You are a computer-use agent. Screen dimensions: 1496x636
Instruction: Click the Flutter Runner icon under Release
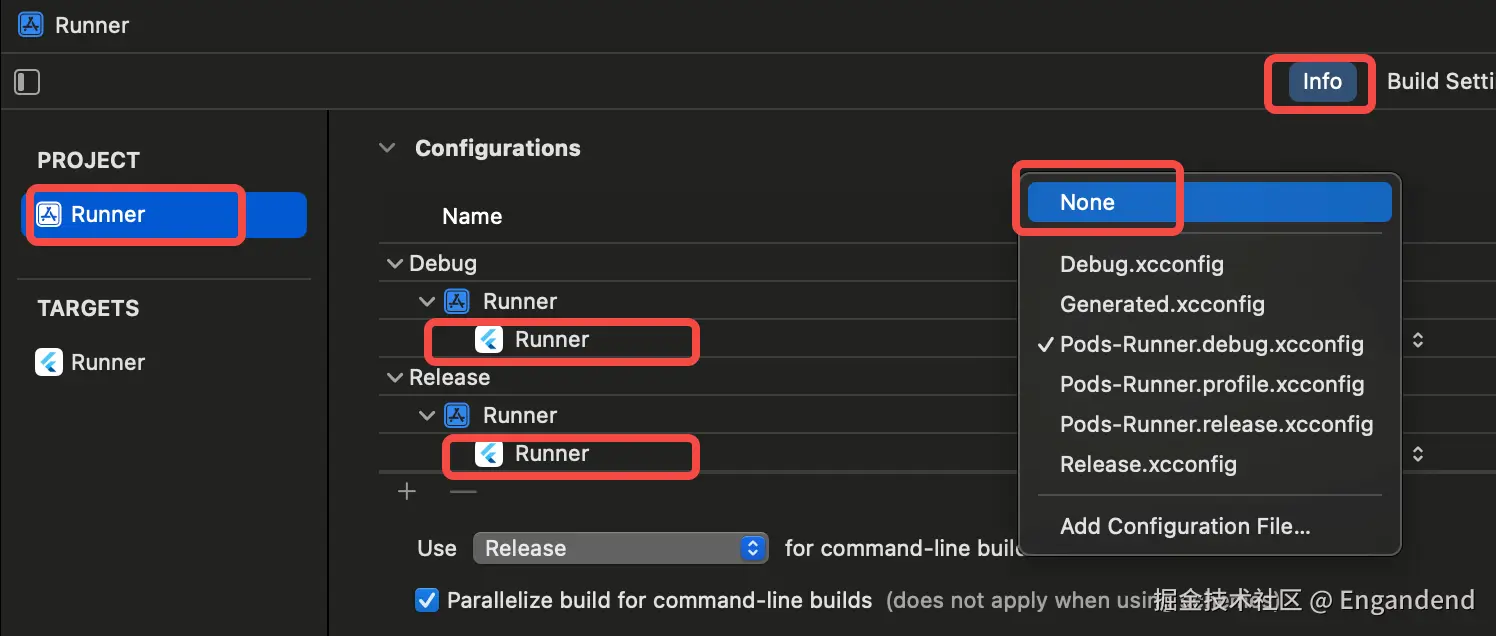[489, 454]
